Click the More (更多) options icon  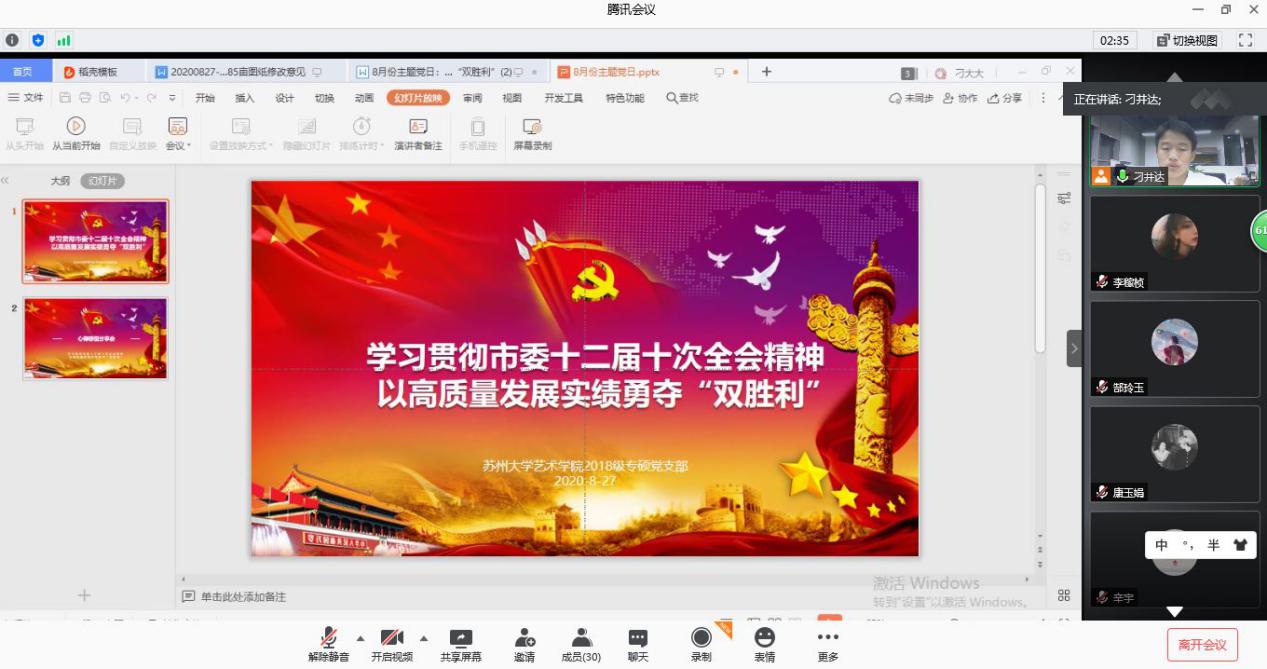click(827, 639)
